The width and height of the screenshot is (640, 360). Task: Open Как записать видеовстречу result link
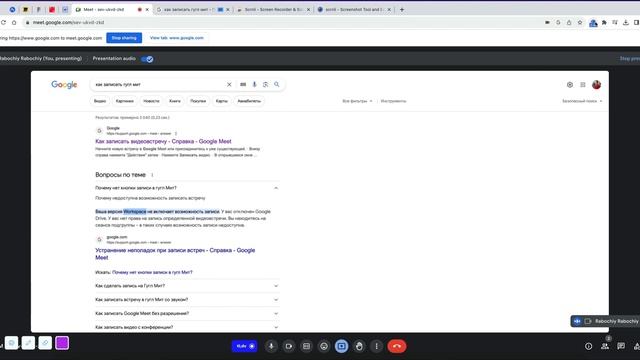[163, 141]
